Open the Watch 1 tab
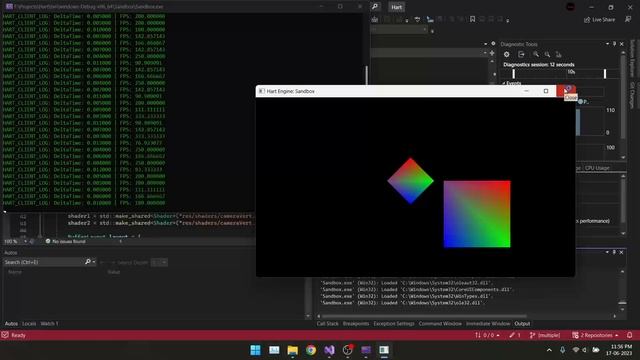 coord(49,324)
